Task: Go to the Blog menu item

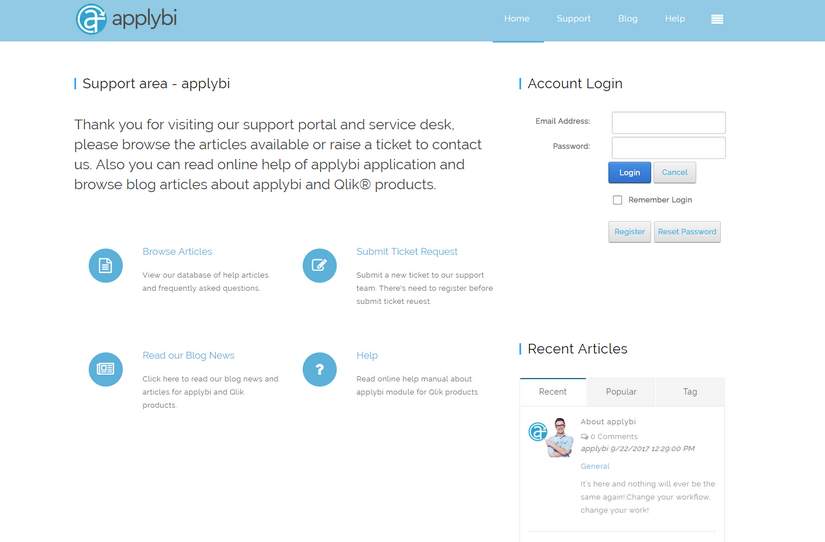Action: click(627, 19)
